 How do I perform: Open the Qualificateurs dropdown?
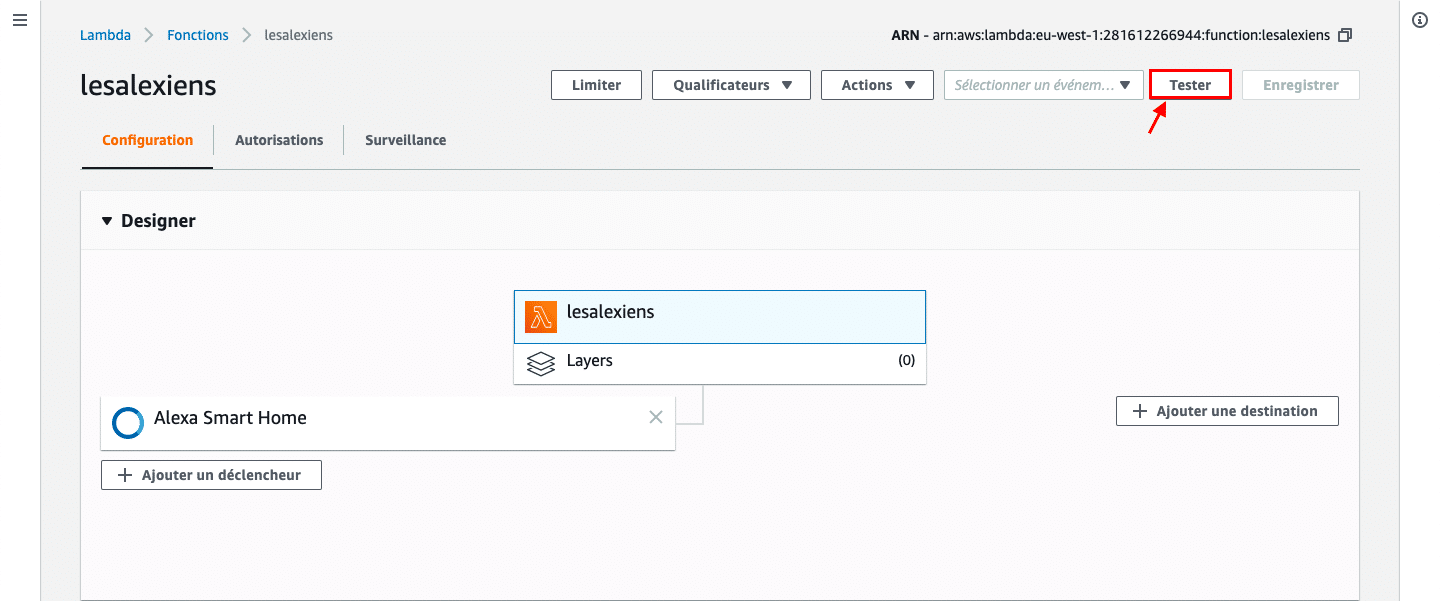click(732, 85)
